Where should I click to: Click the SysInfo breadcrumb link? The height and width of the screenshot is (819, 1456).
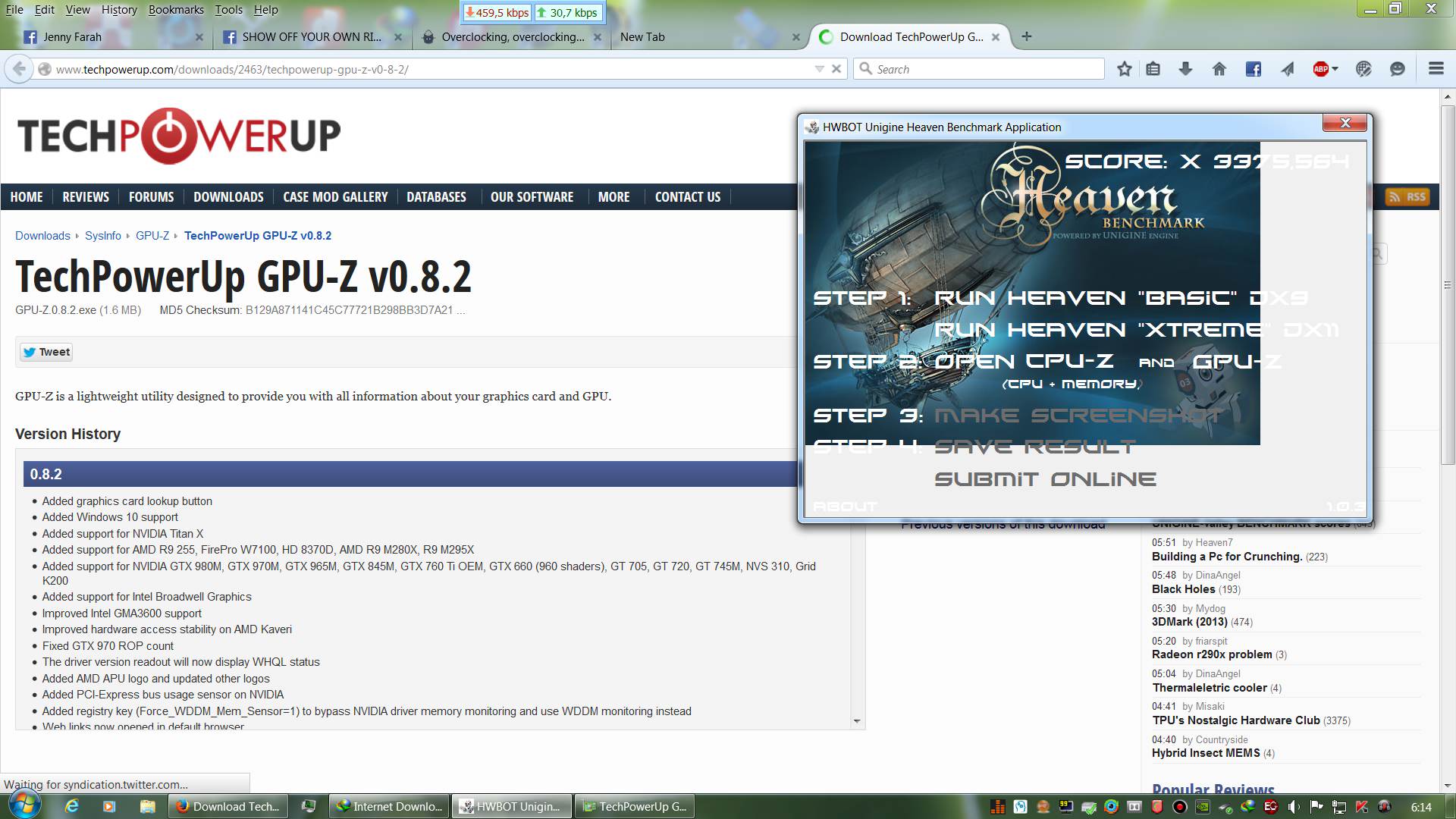[x=103, y=236]
